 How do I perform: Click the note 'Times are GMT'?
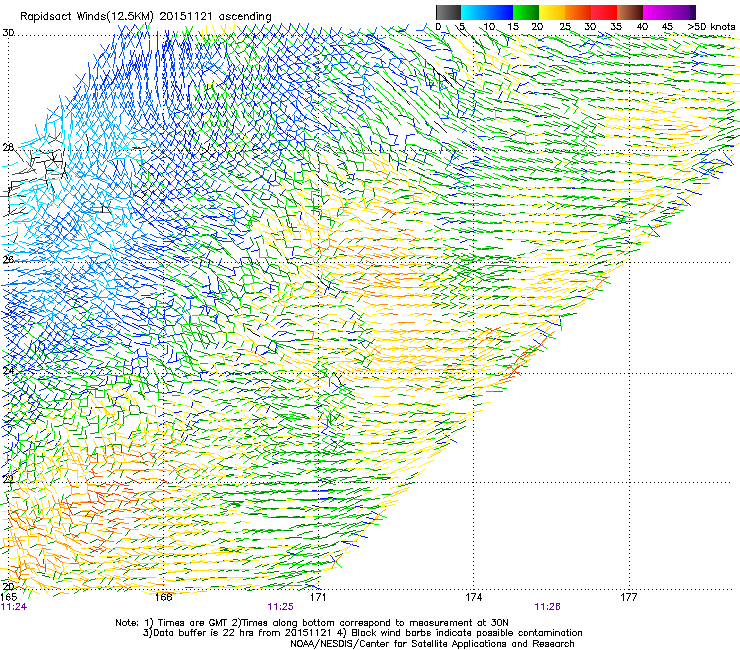[x=193, y=623]
